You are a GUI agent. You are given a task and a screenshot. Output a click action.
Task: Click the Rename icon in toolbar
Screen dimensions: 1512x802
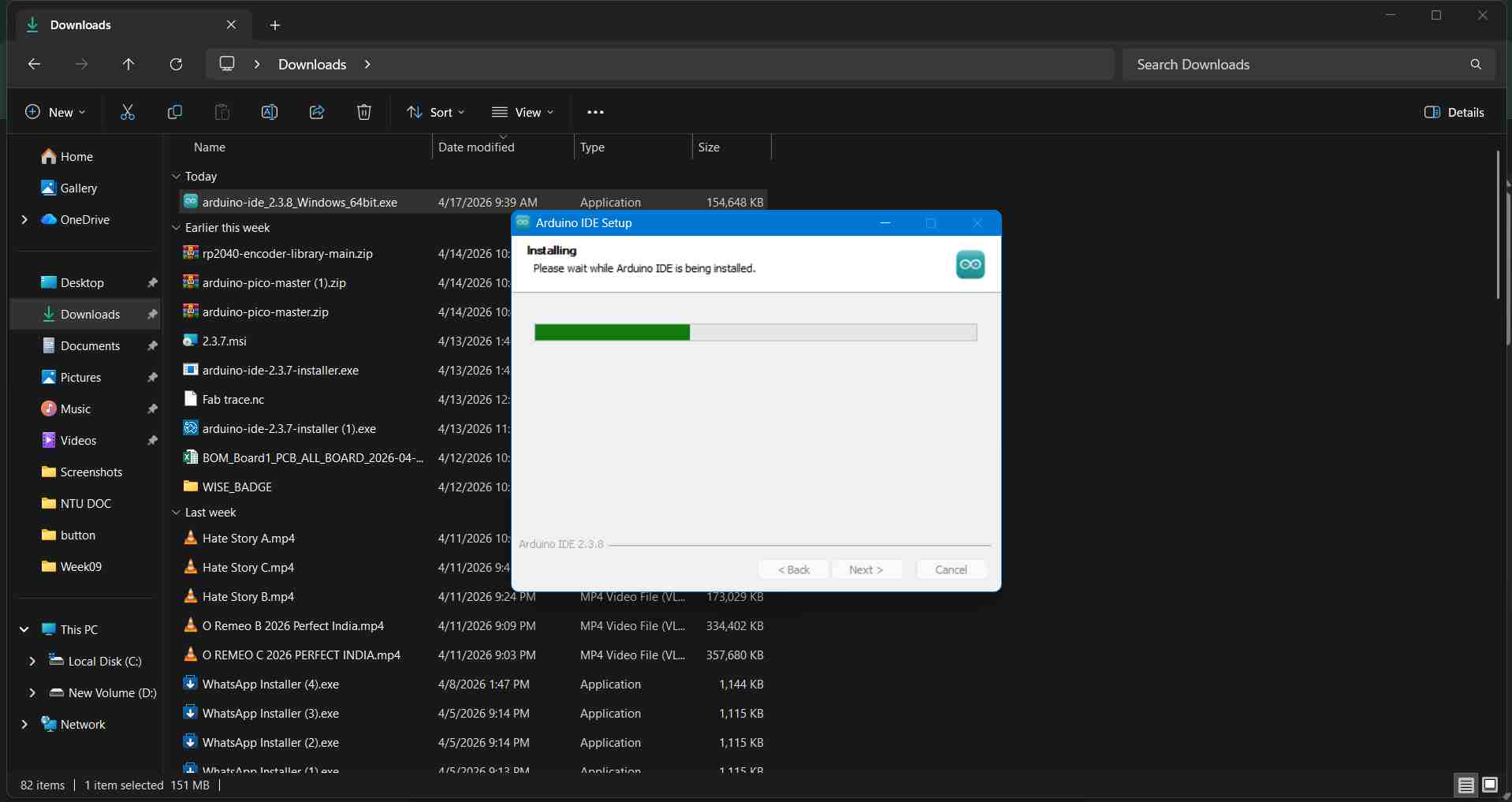[x=270, y=112]
